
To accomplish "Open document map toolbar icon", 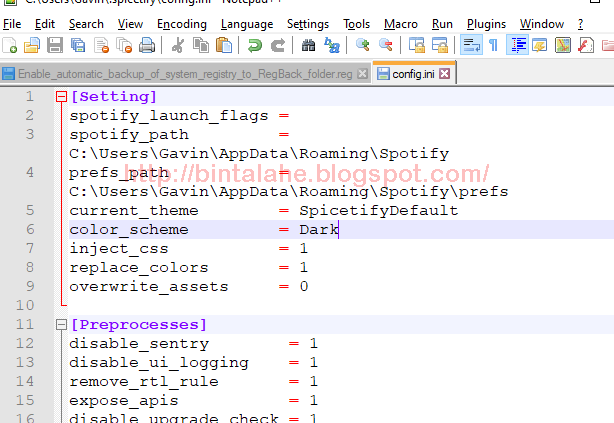I will pyautogui.click(x=563, y=45).
